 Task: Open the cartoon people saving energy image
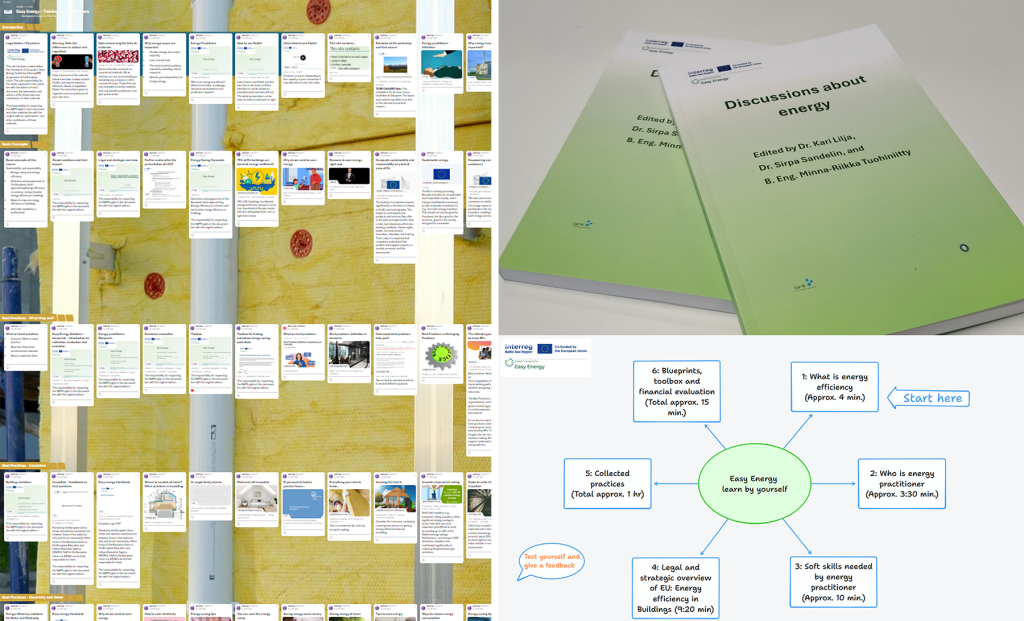click(303, 179)
